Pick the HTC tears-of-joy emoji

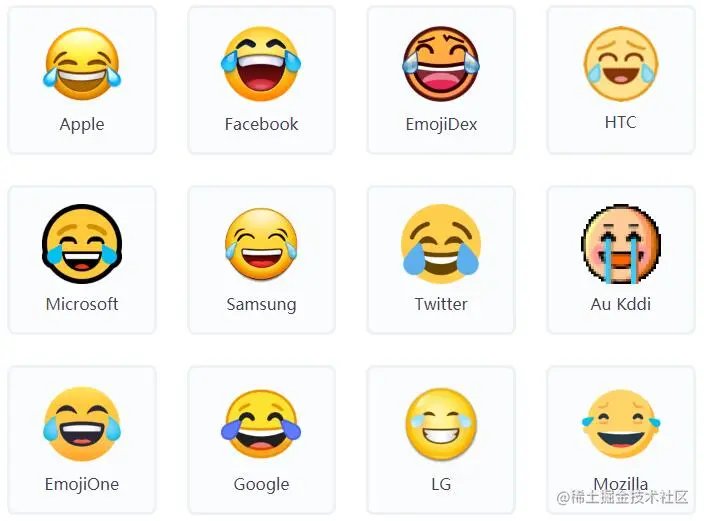620,63
